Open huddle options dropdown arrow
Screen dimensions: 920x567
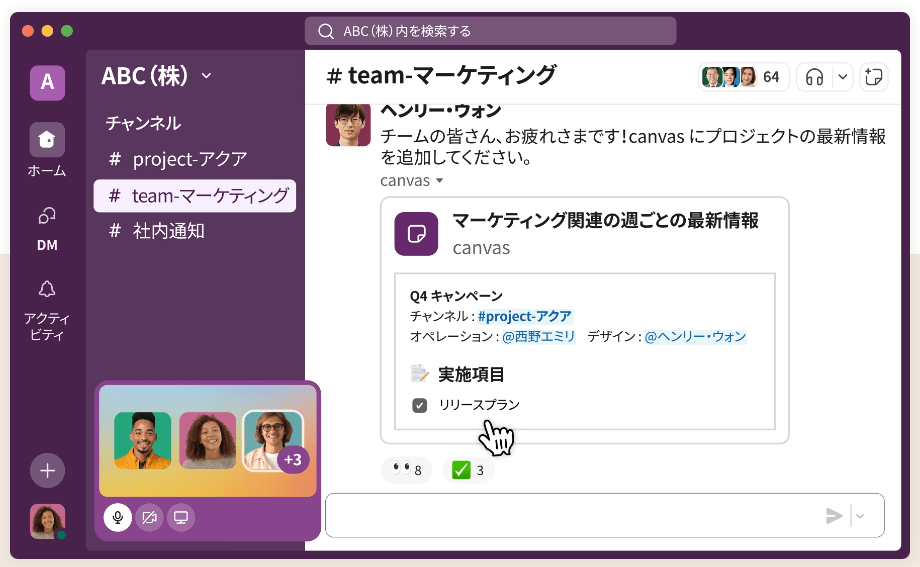pos(843,77)
